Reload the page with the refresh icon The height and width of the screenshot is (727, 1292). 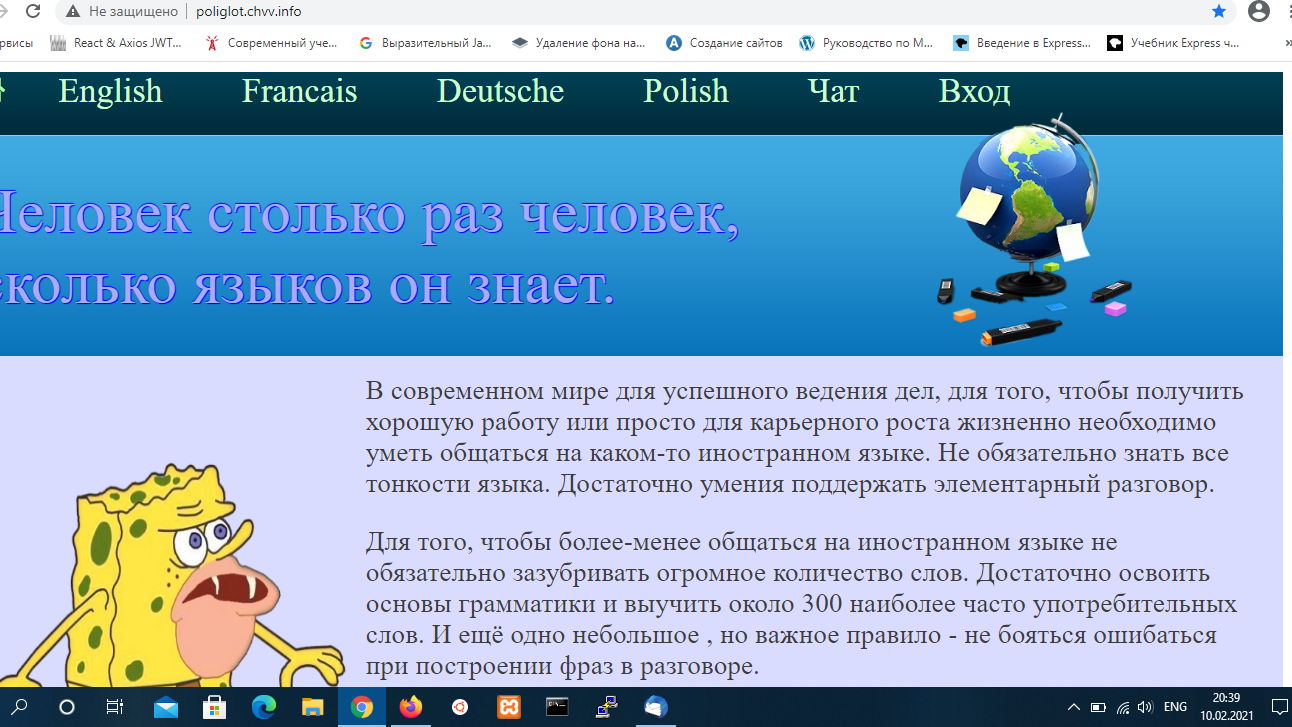click(33, 11)
